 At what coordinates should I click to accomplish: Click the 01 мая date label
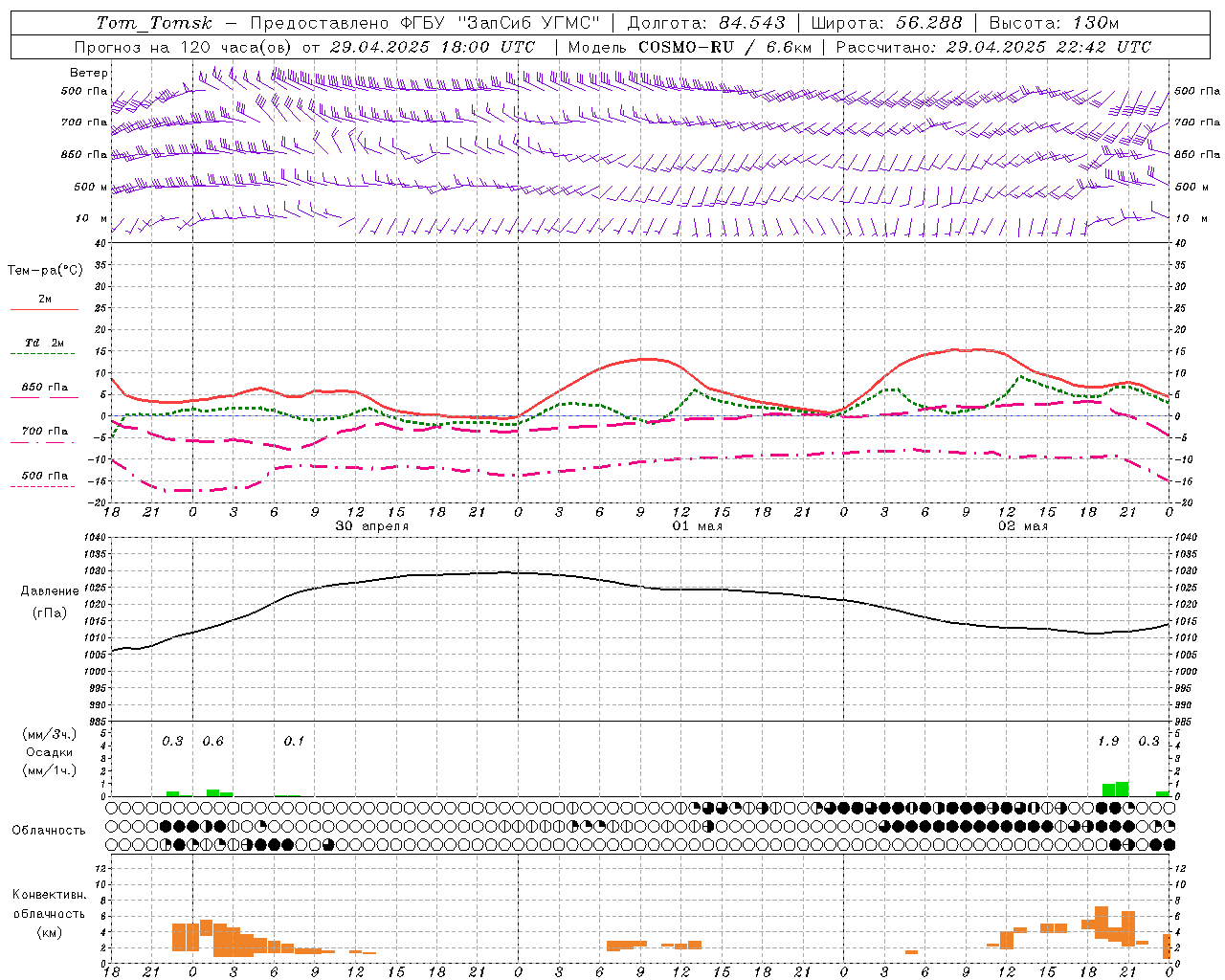click(x=698, y=526)
